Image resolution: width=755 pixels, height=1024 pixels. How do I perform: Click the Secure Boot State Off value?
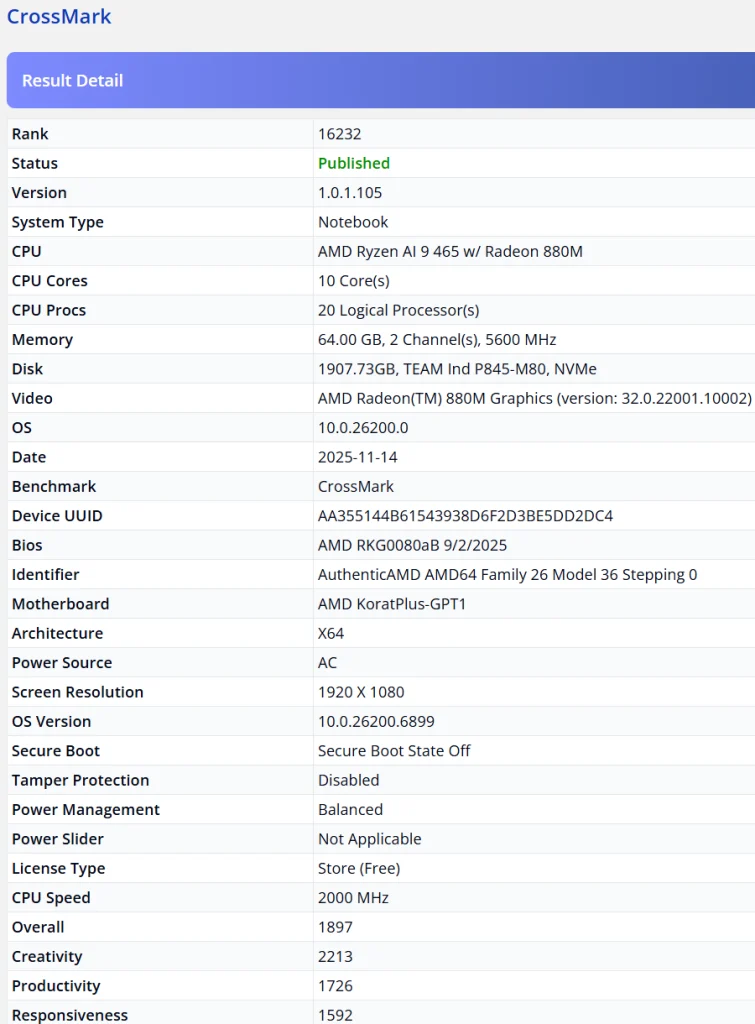click(394, 751)
